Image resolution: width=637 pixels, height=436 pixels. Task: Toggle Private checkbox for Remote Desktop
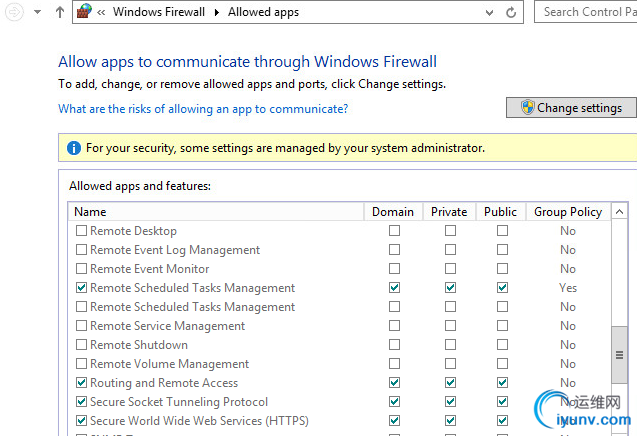click(x=450, y=231)
